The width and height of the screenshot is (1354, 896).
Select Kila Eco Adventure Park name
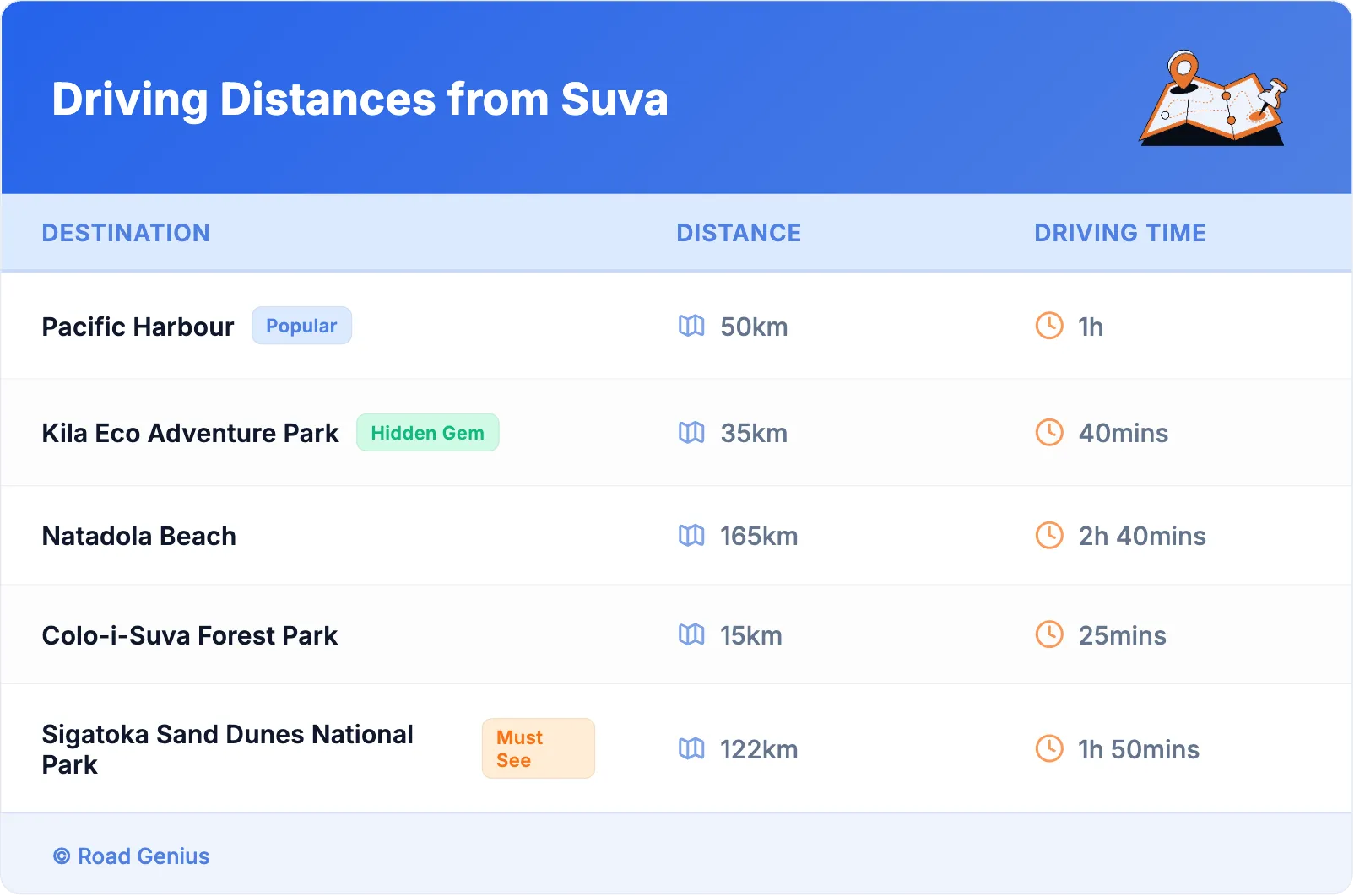click(x=190, y=434)
